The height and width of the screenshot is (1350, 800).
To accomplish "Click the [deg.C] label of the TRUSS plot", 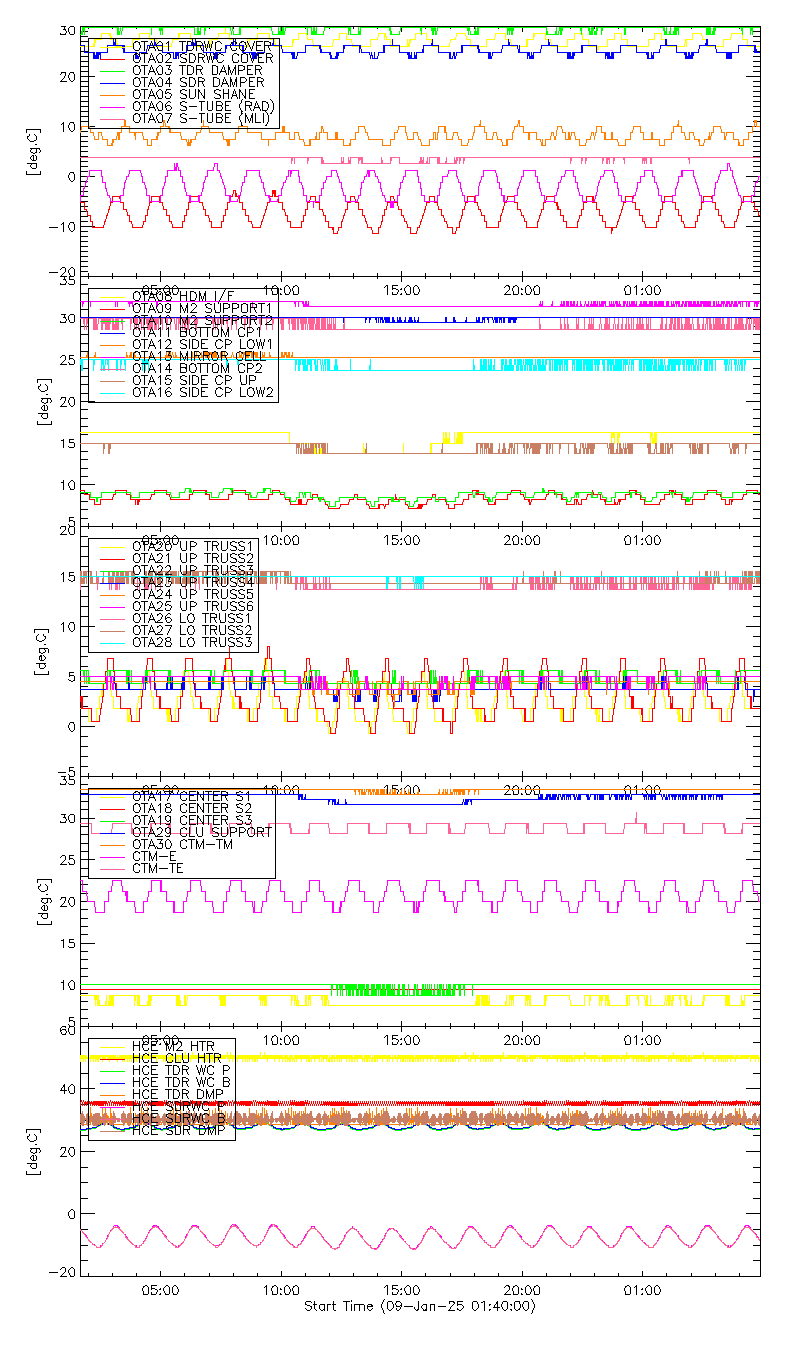I will [42, 650].
